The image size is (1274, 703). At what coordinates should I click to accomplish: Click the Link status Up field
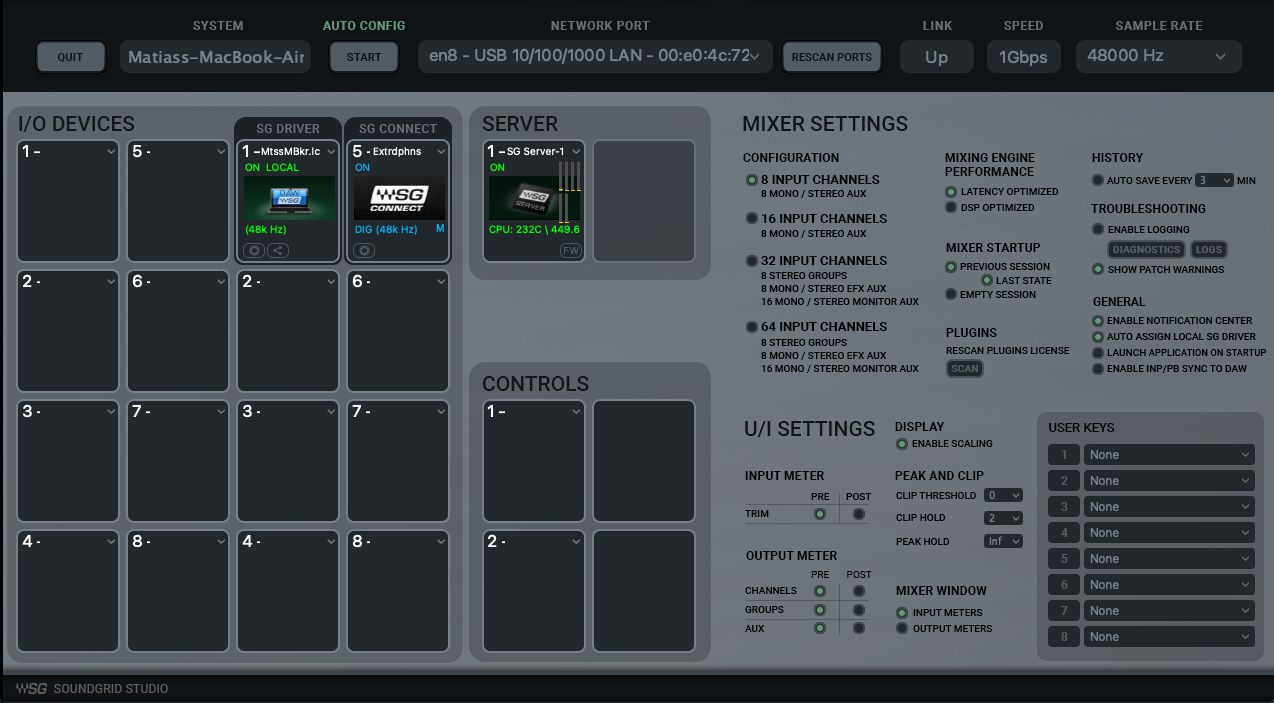click(x=936, y=57)
